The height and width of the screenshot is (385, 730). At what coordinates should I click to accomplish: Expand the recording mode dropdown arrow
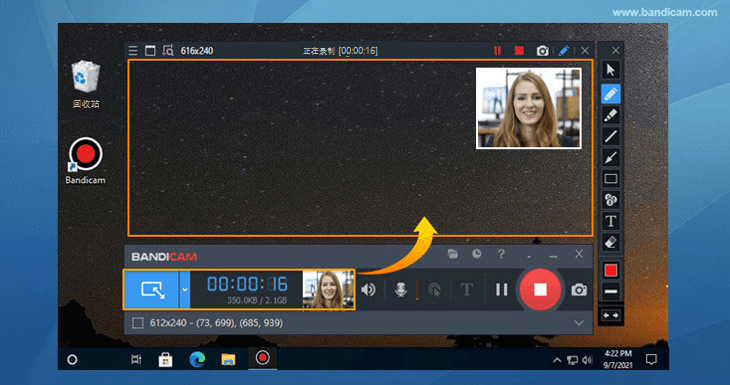pos(185,290)
